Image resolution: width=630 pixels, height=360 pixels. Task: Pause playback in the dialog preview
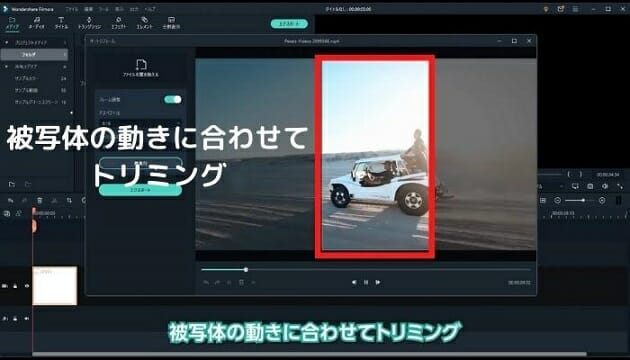(x=366, y=282)
